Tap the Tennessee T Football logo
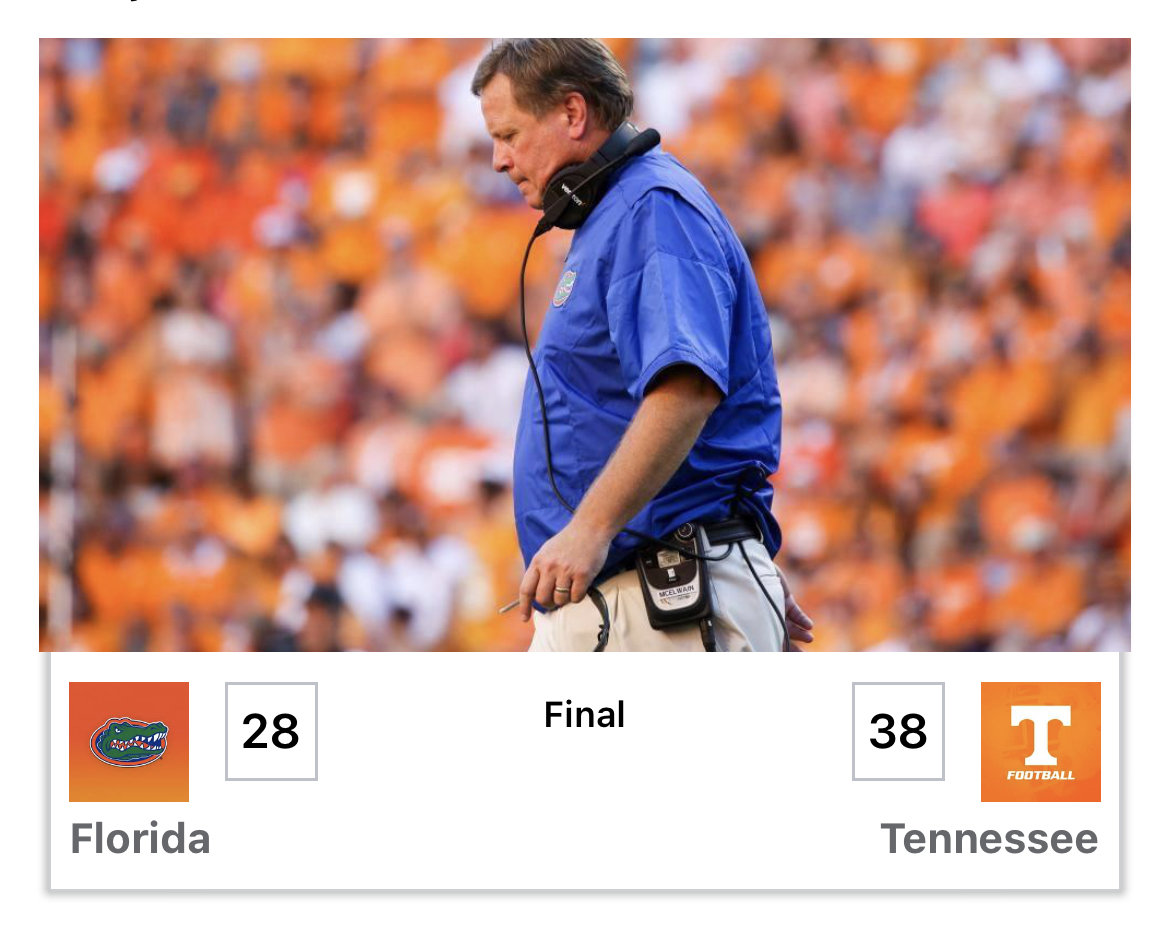Screen dimensions: 1170x931 tap(1040, 742)
